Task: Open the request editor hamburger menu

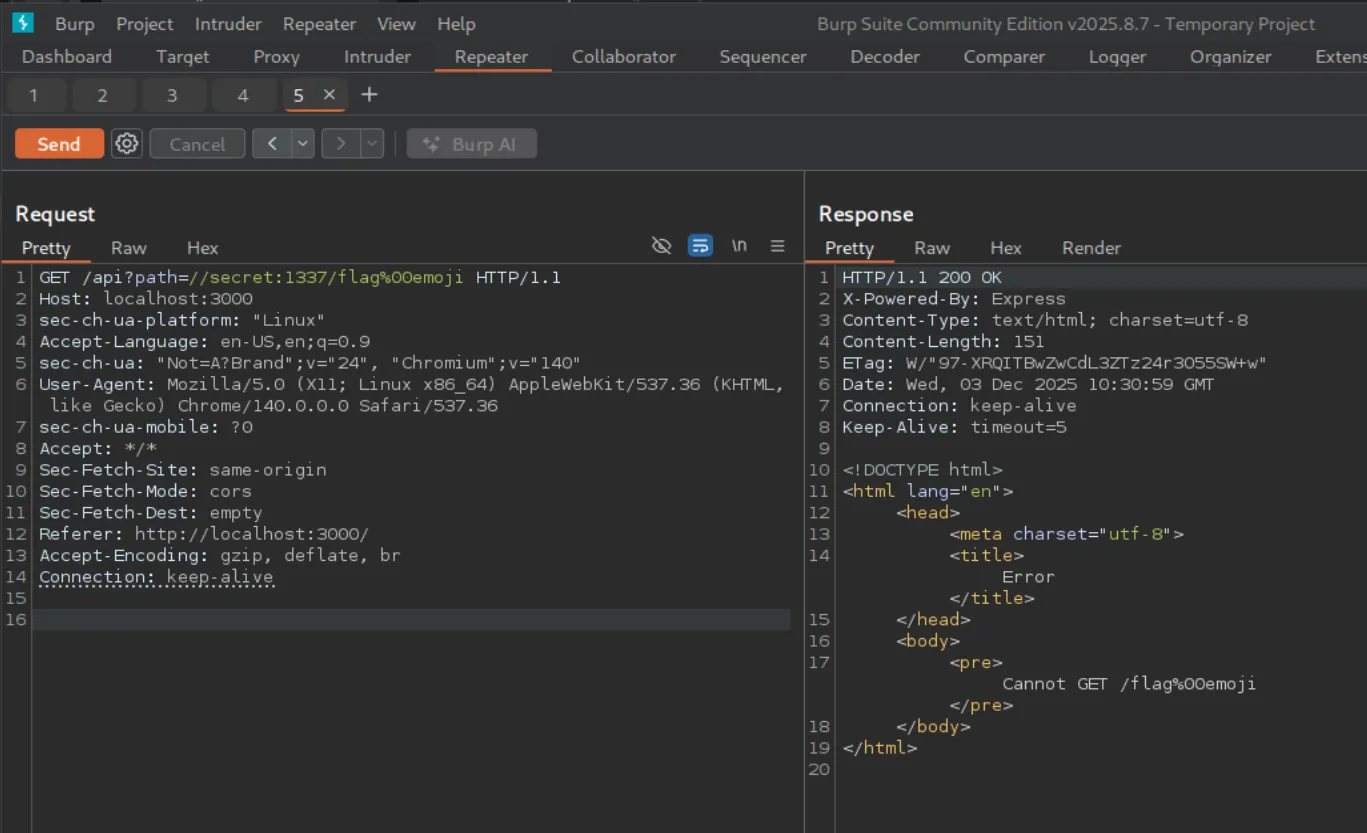Action: [777, 246]
